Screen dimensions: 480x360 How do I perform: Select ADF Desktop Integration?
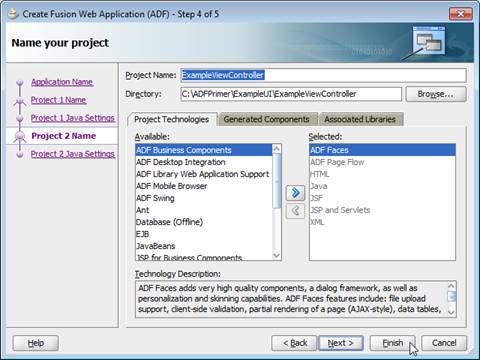204,162
